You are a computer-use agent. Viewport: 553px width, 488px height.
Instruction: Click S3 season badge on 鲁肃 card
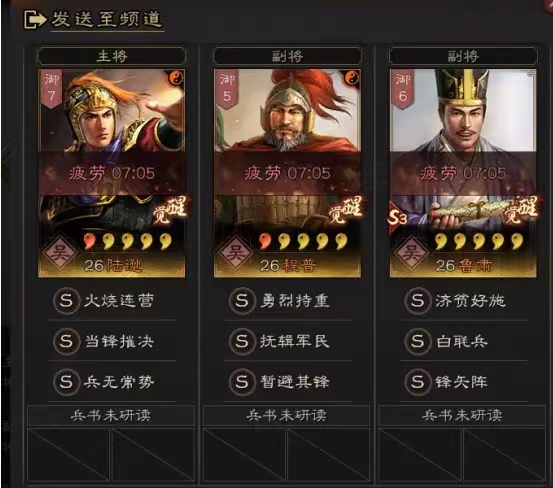[397, 218]
